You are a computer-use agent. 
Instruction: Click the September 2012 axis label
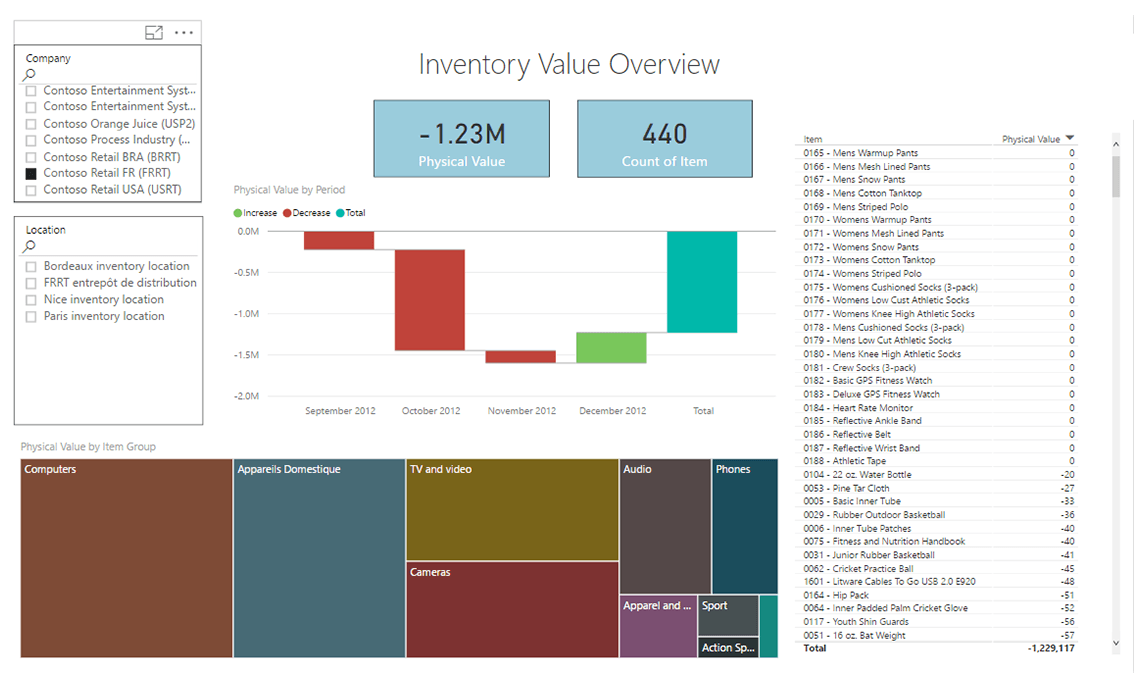pyautogui.click(x=340, y=411)
